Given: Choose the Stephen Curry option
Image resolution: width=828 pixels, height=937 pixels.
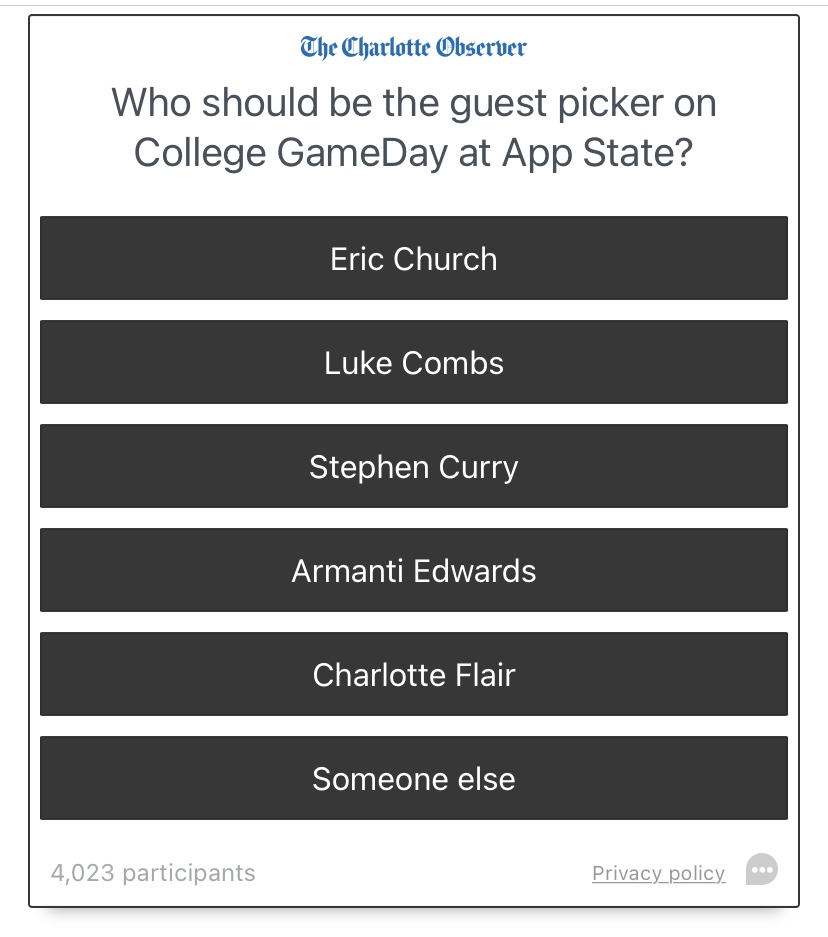Looking at the screenshot, I should [x=413, y=466].
